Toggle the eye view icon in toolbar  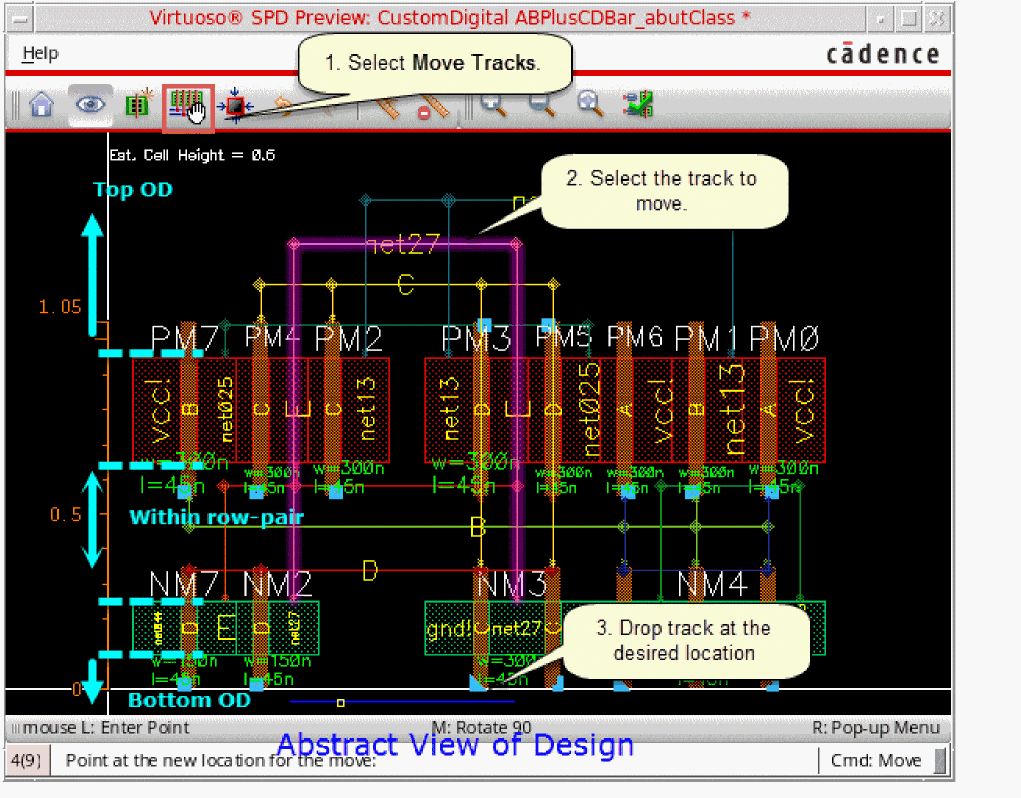coord(90,104)
